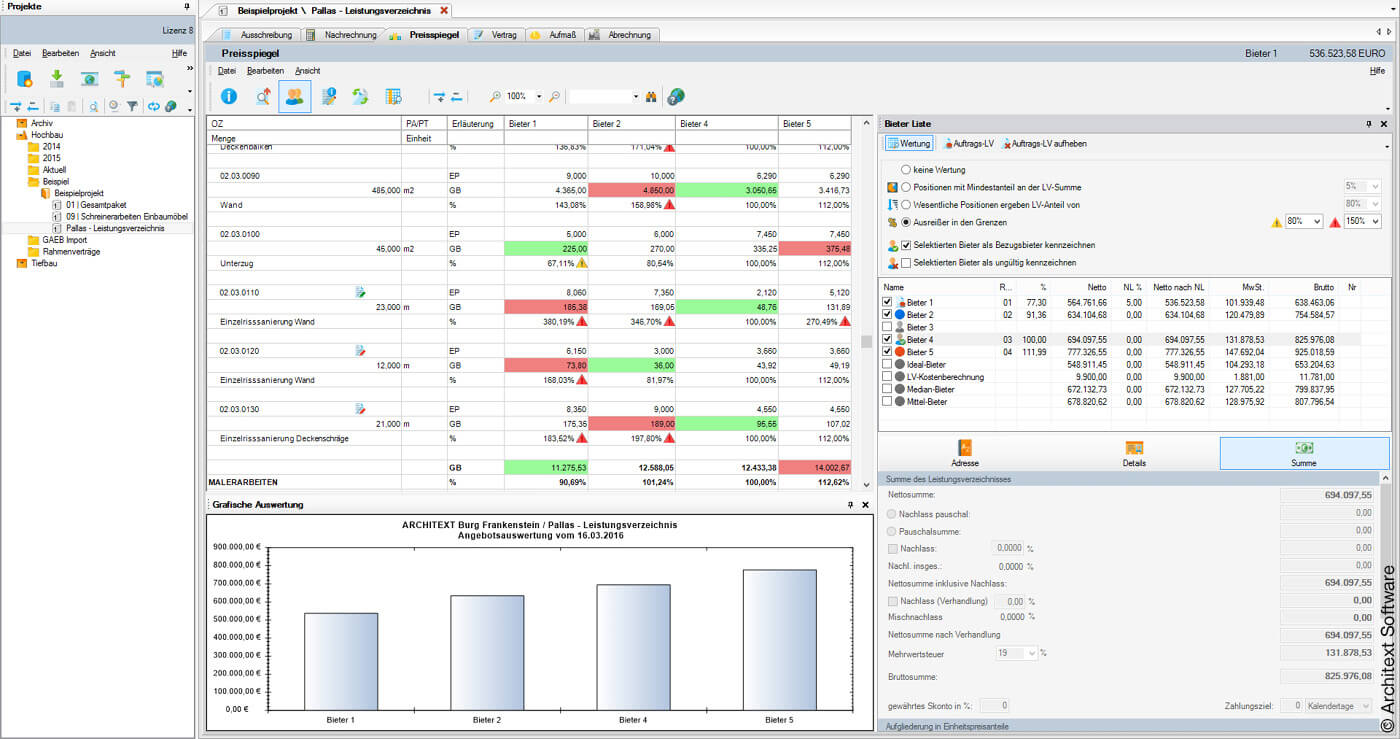The width and height of the screenshot is (1400, 739).
Task: Click the zoom-out magnifier left of 100%
Action: (x=494, y=97)
